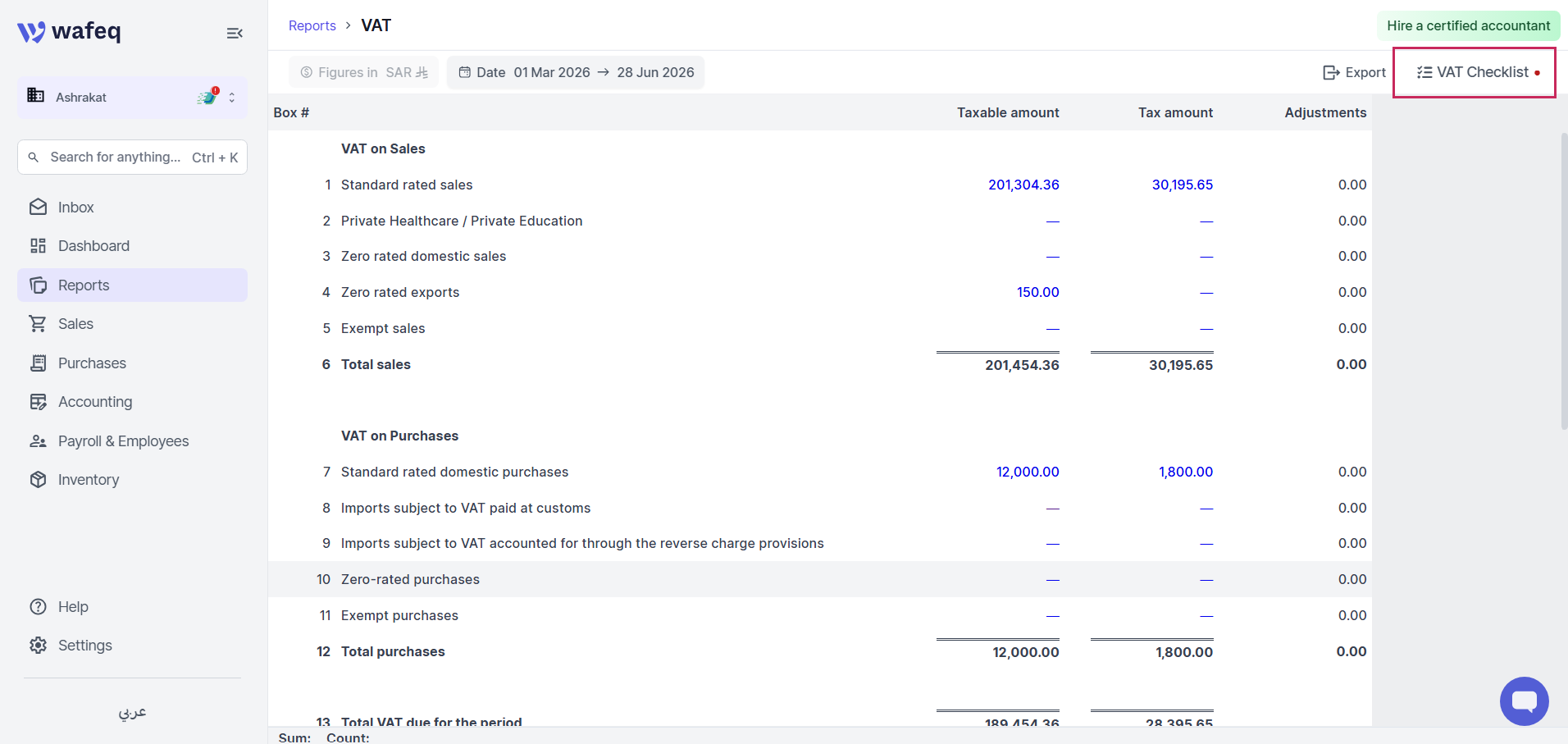Viewport: 1568px width, 744px height.
Task: Open the Settings gear in the sidebar
Action: (x=38, y=646)
